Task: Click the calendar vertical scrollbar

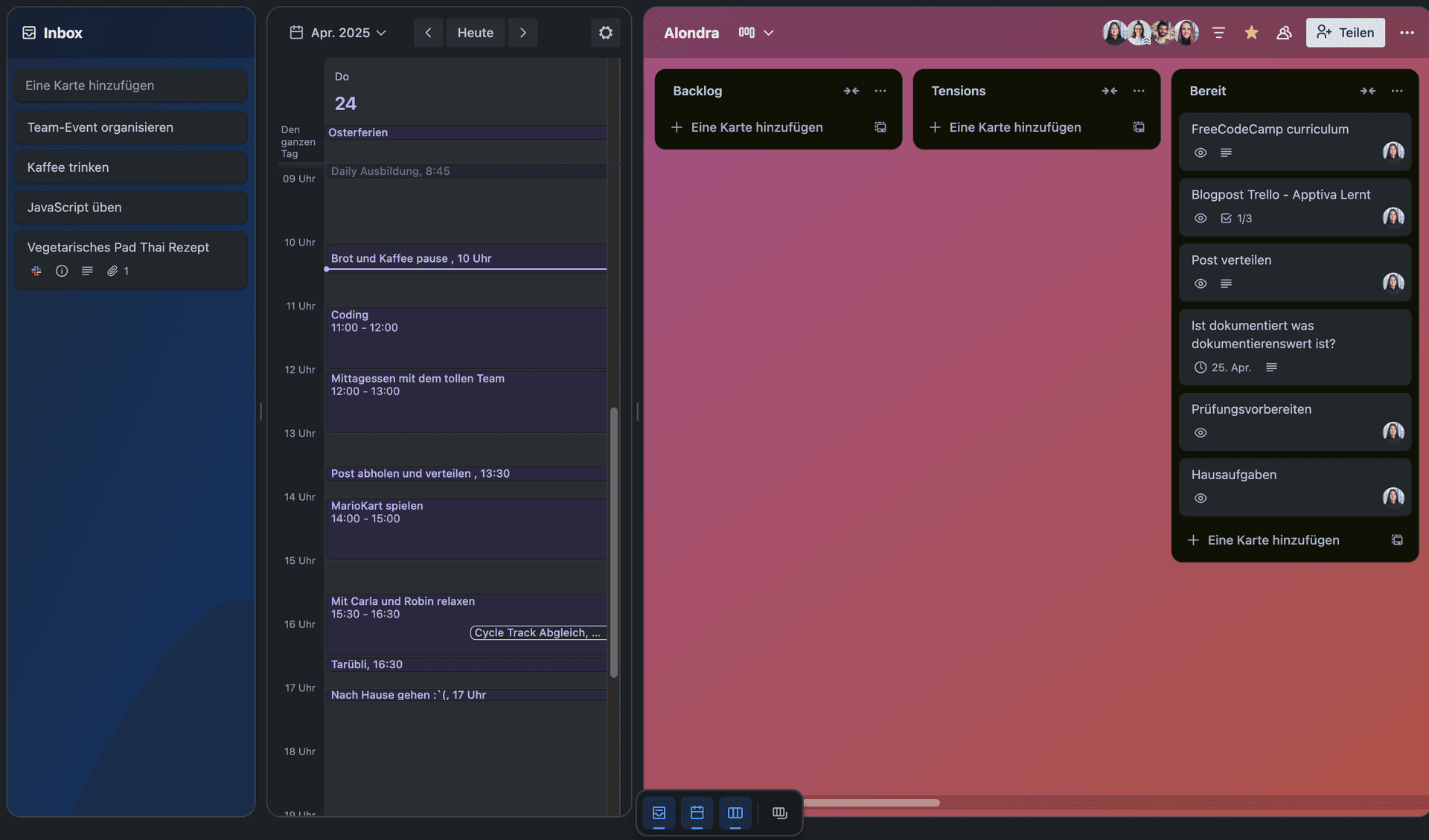Action: (614, 542)
